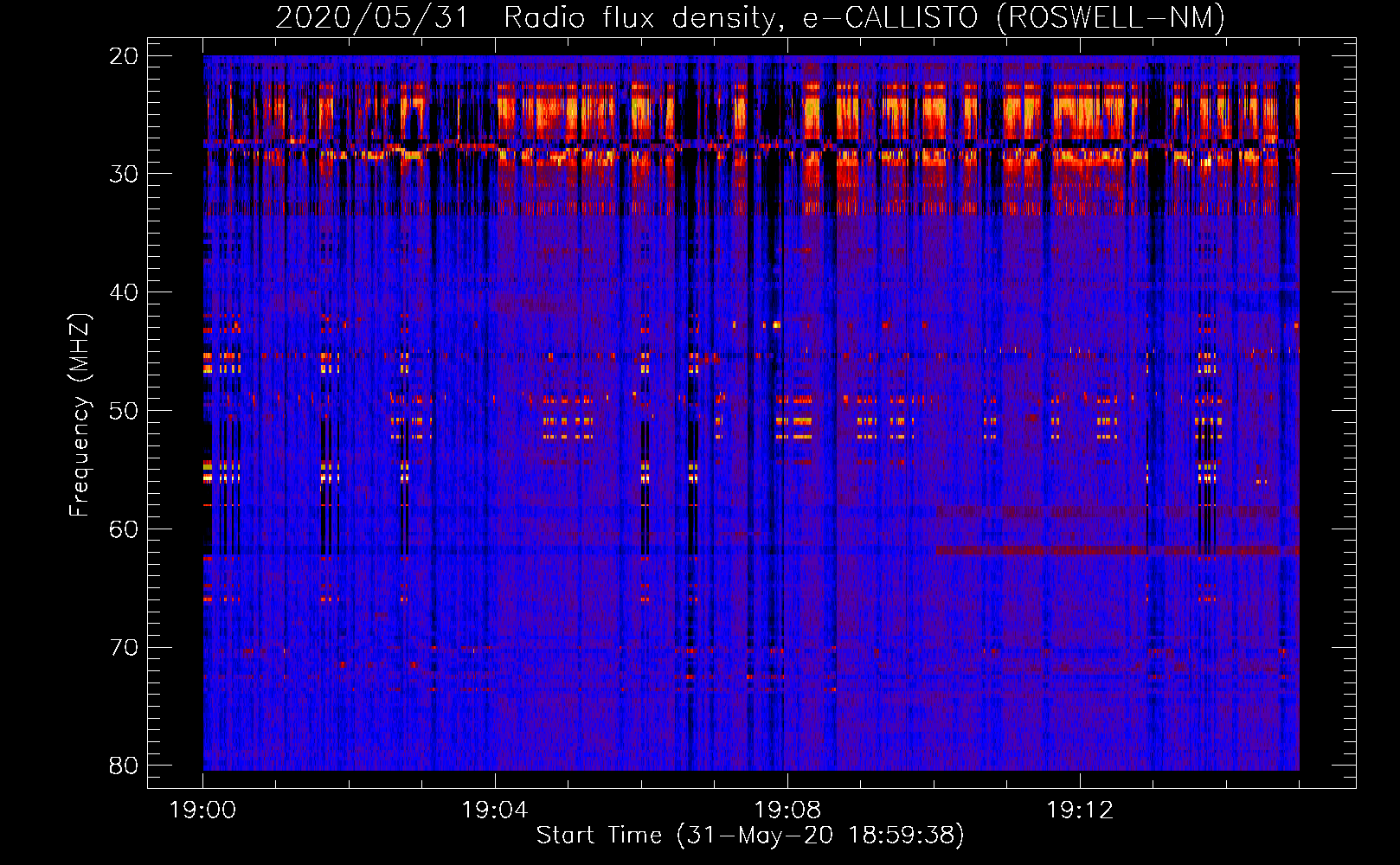This screenshot has width=1400, height=865.
Task: Click the frequency tick label "40"
Action: tap(125, 292)
